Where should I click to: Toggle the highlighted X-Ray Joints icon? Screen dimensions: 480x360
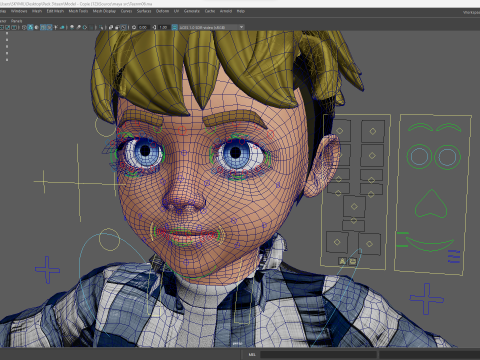point(124,27)
